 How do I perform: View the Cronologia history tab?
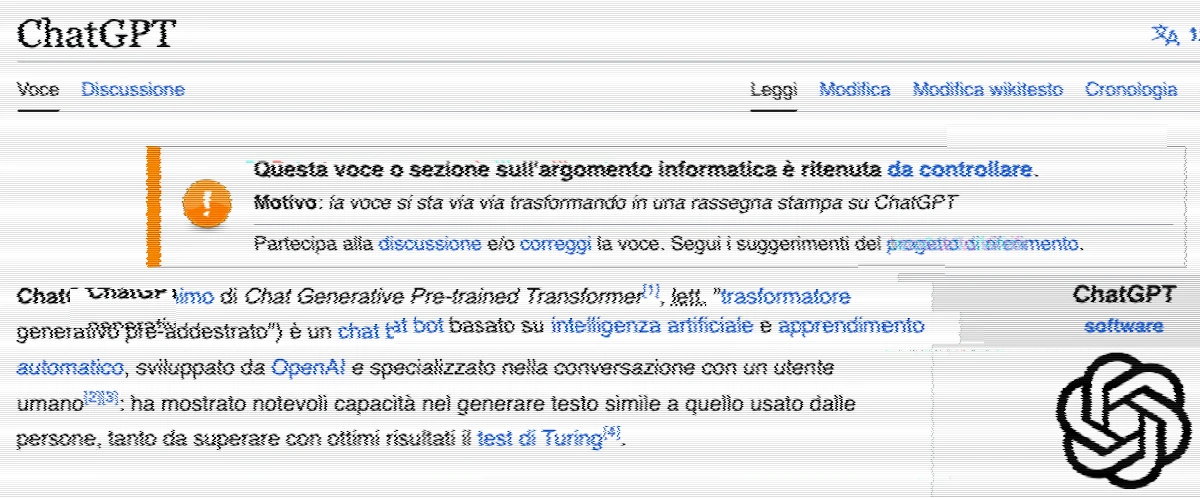click(x=1131, y=90)
